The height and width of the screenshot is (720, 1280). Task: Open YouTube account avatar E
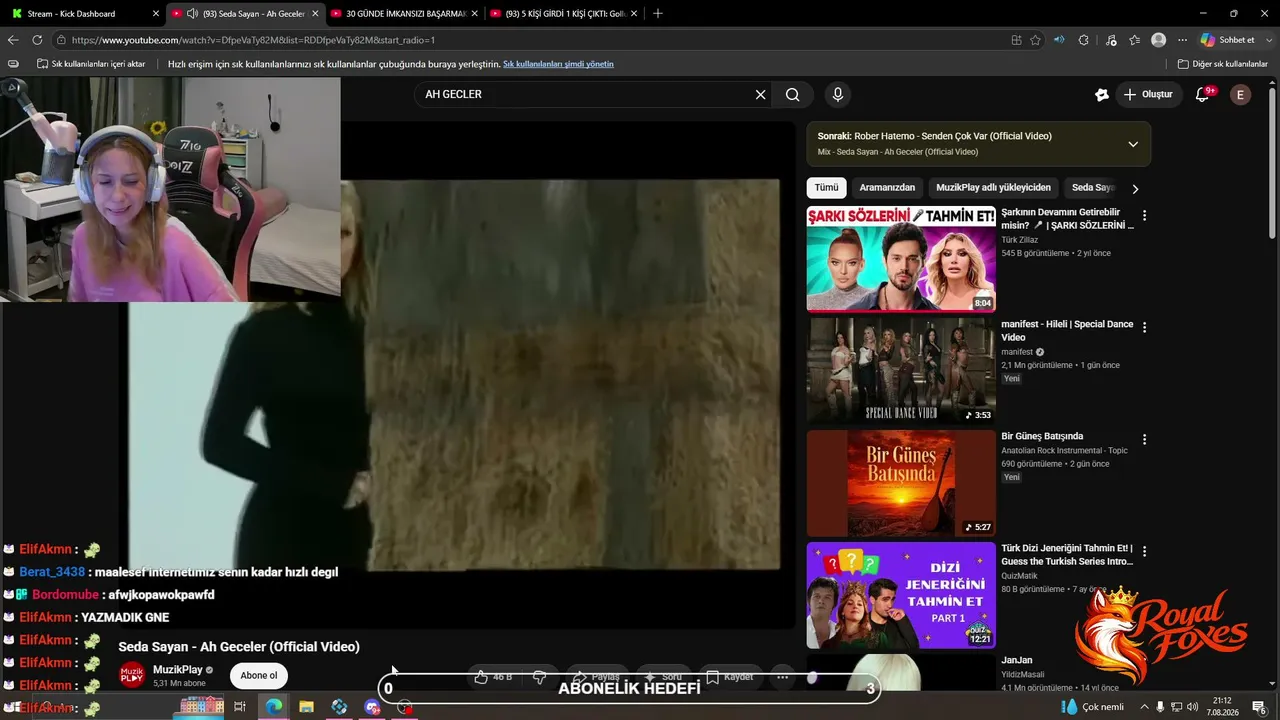point(1240,94)
